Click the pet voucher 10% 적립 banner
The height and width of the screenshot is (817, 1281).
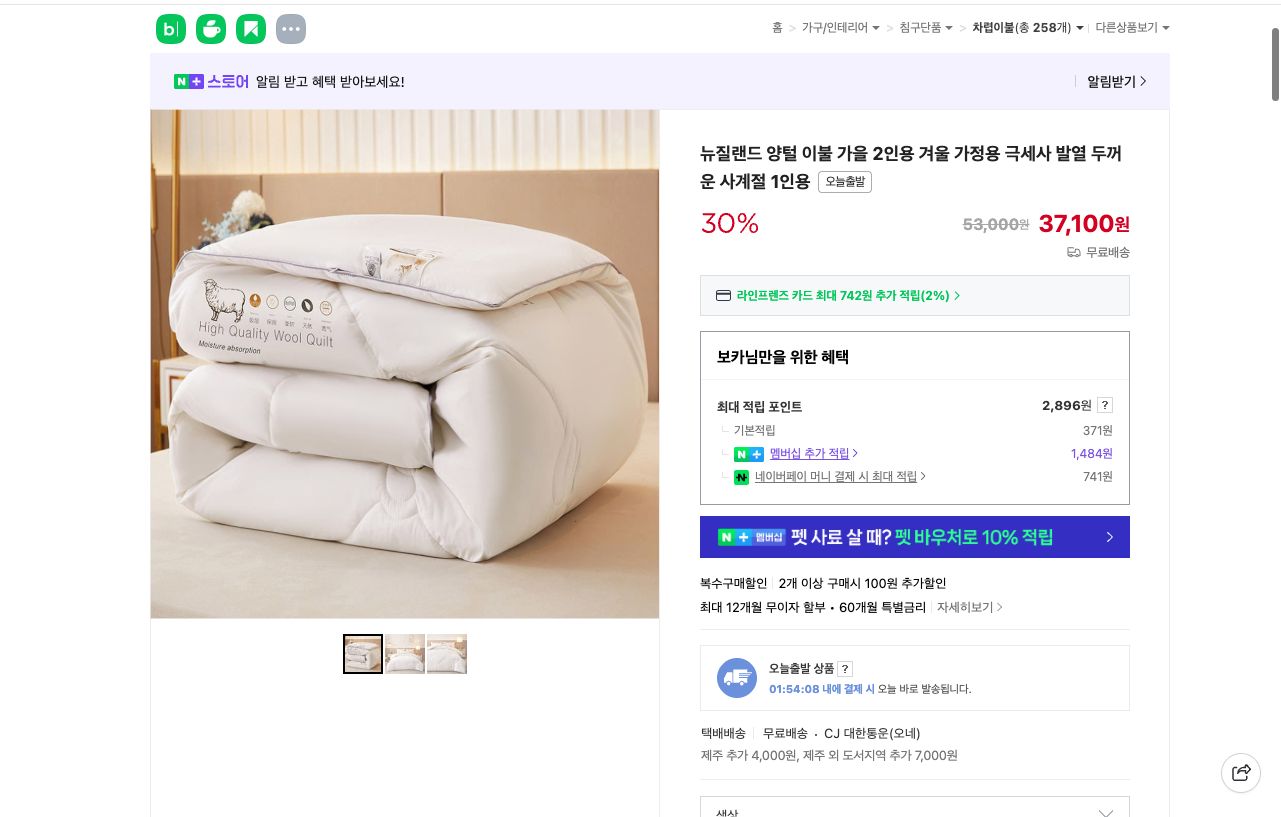coord(914,537)
